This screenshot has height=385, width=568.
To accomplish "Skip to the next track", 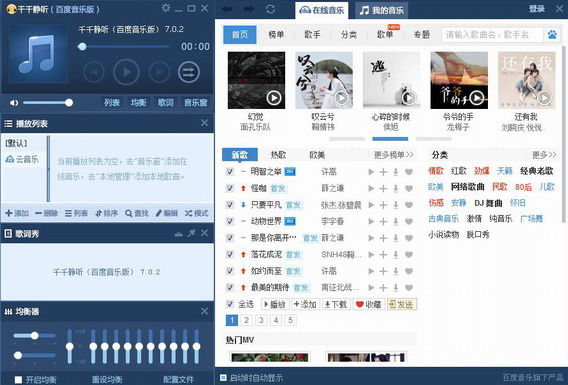I will [x=159, y=72].
